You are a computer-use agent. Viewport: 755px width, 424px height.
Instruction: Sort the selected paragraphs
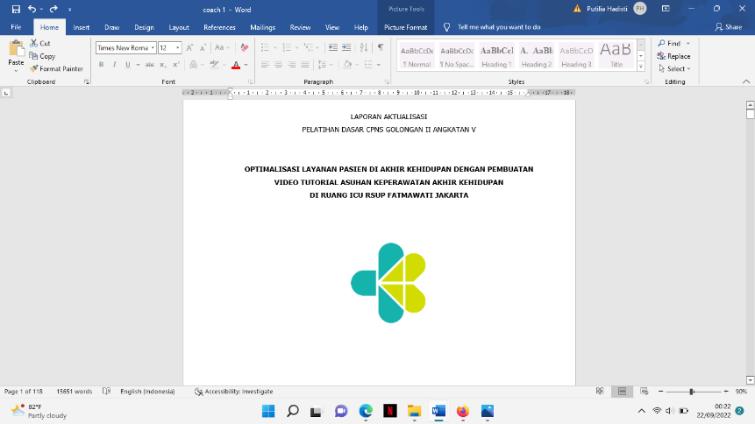point(364,47)
